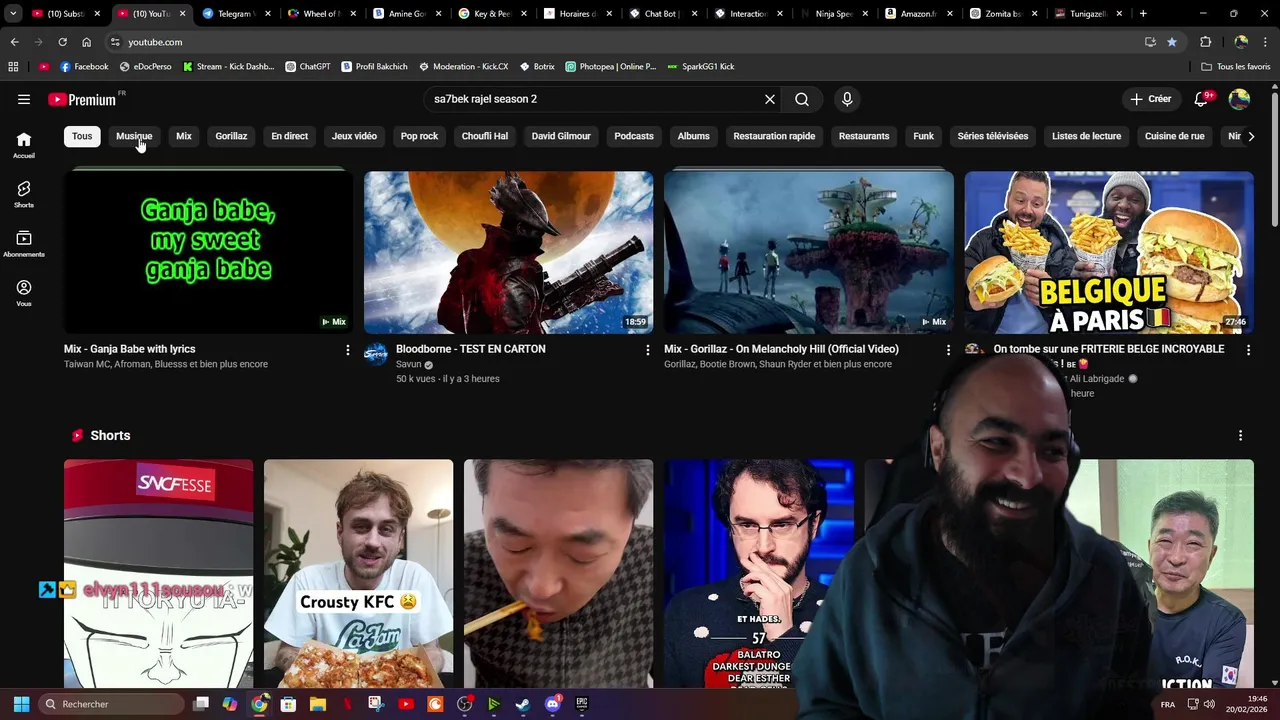Bookmark this page with the star
Viewport: 1280px width, 720px height.
pos(1171,42)
